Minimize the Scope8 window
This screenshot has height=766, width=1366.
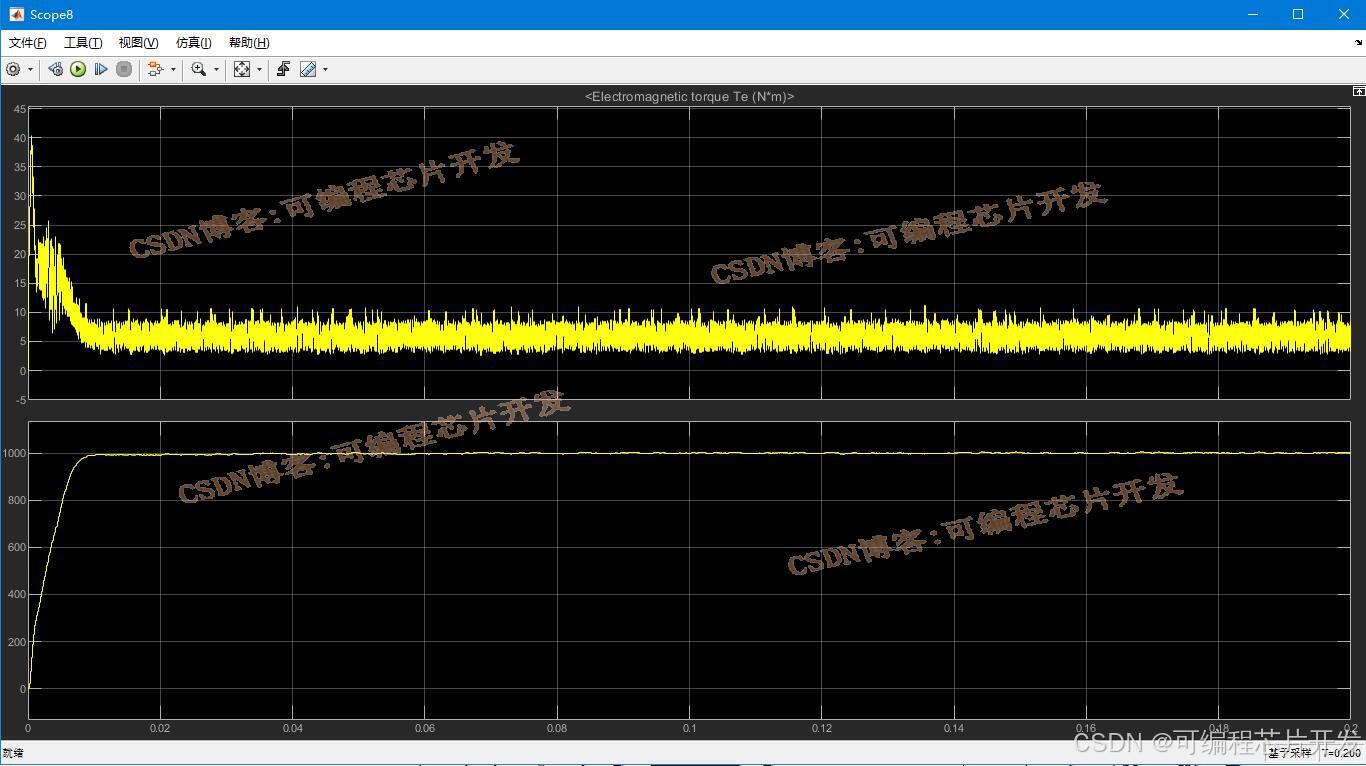tap(1253, 14)
